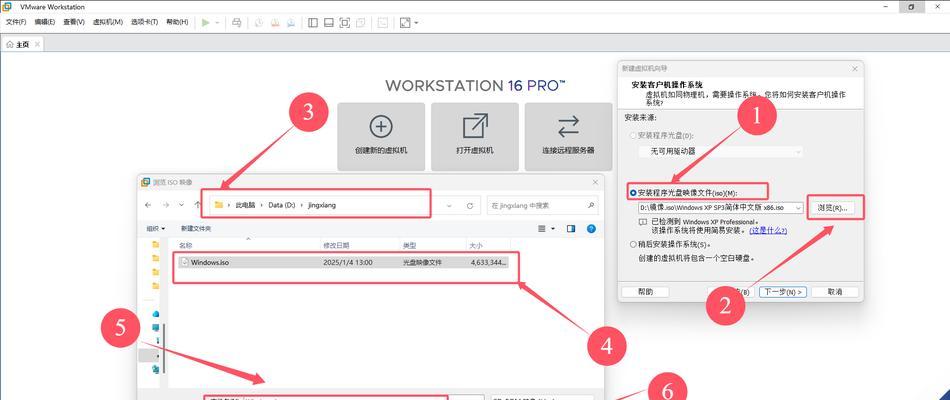This screenshot has width=950, height=400.
Task: Click the Unity mode toolbar icon
Action: coord(360,22)
